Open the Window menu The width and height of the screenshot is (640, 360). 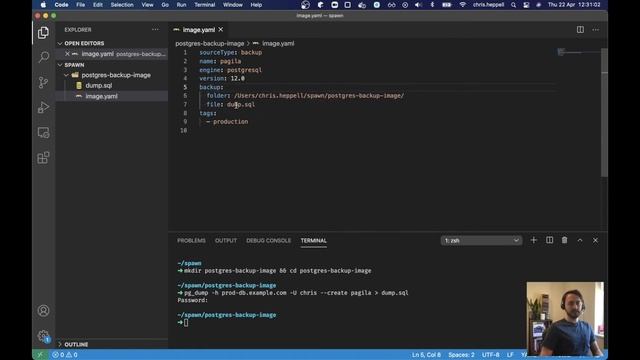(x=233, y=5)
